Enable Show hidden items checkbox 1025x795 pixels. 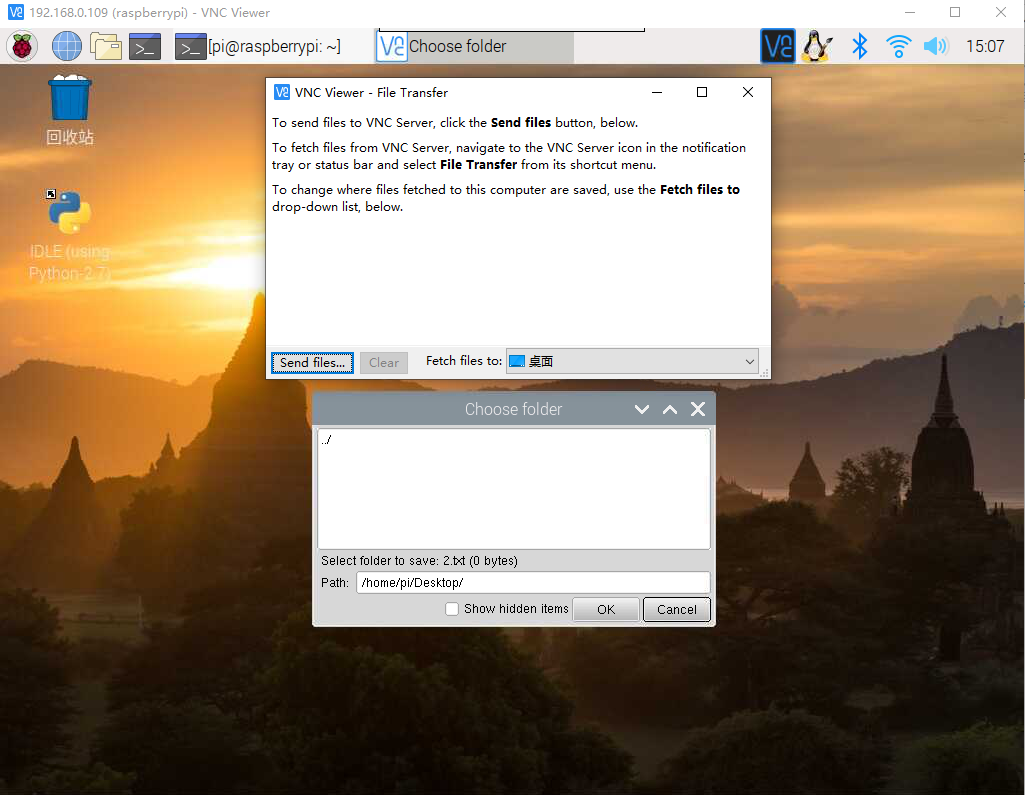452,609
